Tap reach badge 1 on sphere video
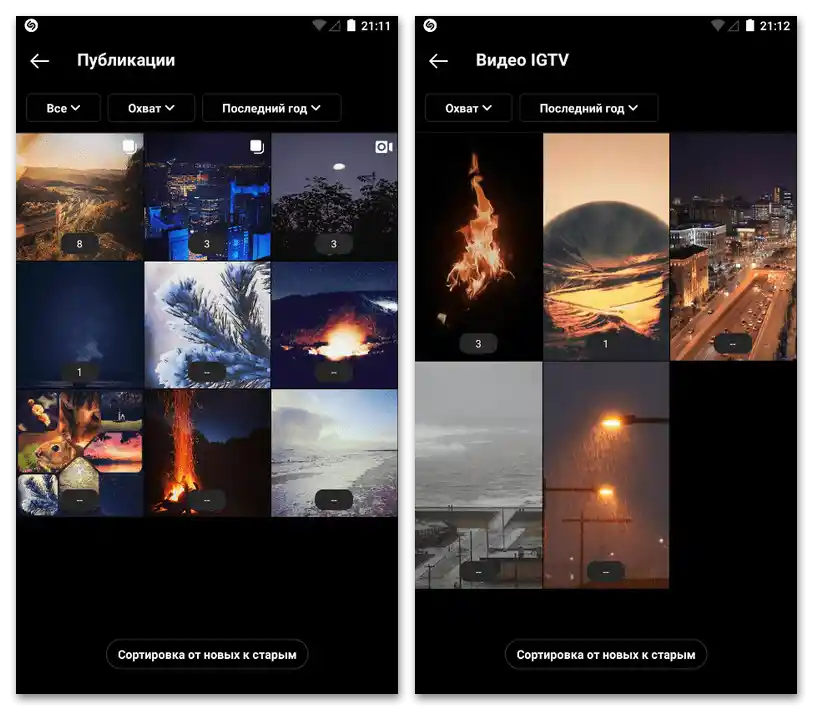The image size is (813, 710). click(605, 343)
